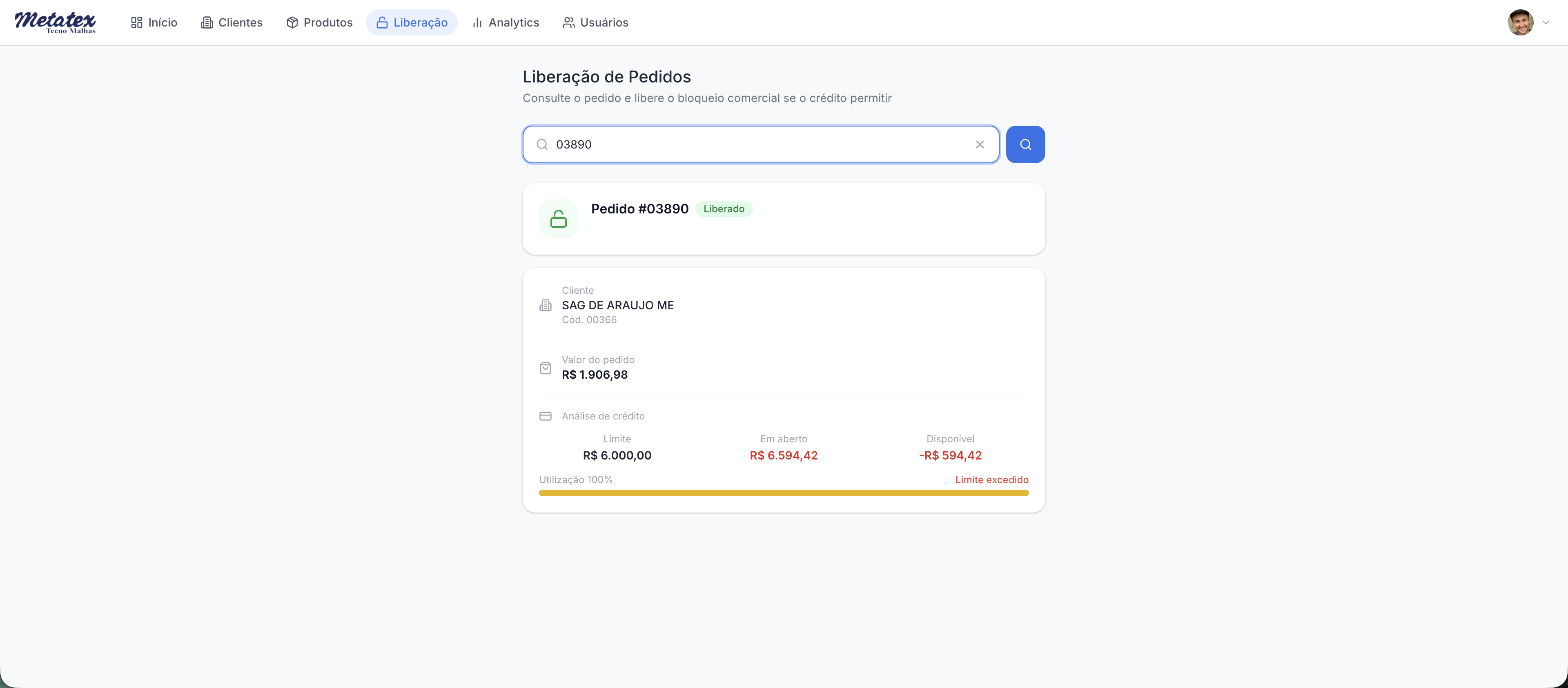
Task: Click the Liberado status badge
Action: [x=724, y=209]
